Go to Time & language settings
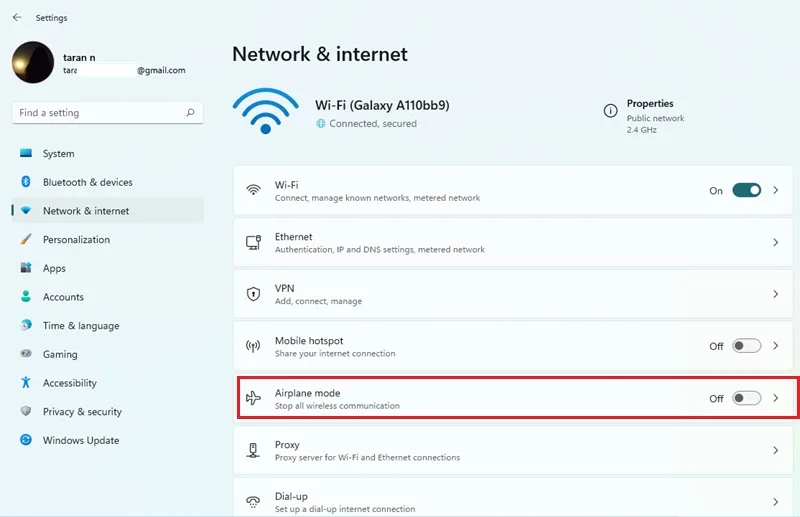This screenshot has width=800, height=517. tap(108, 325)
